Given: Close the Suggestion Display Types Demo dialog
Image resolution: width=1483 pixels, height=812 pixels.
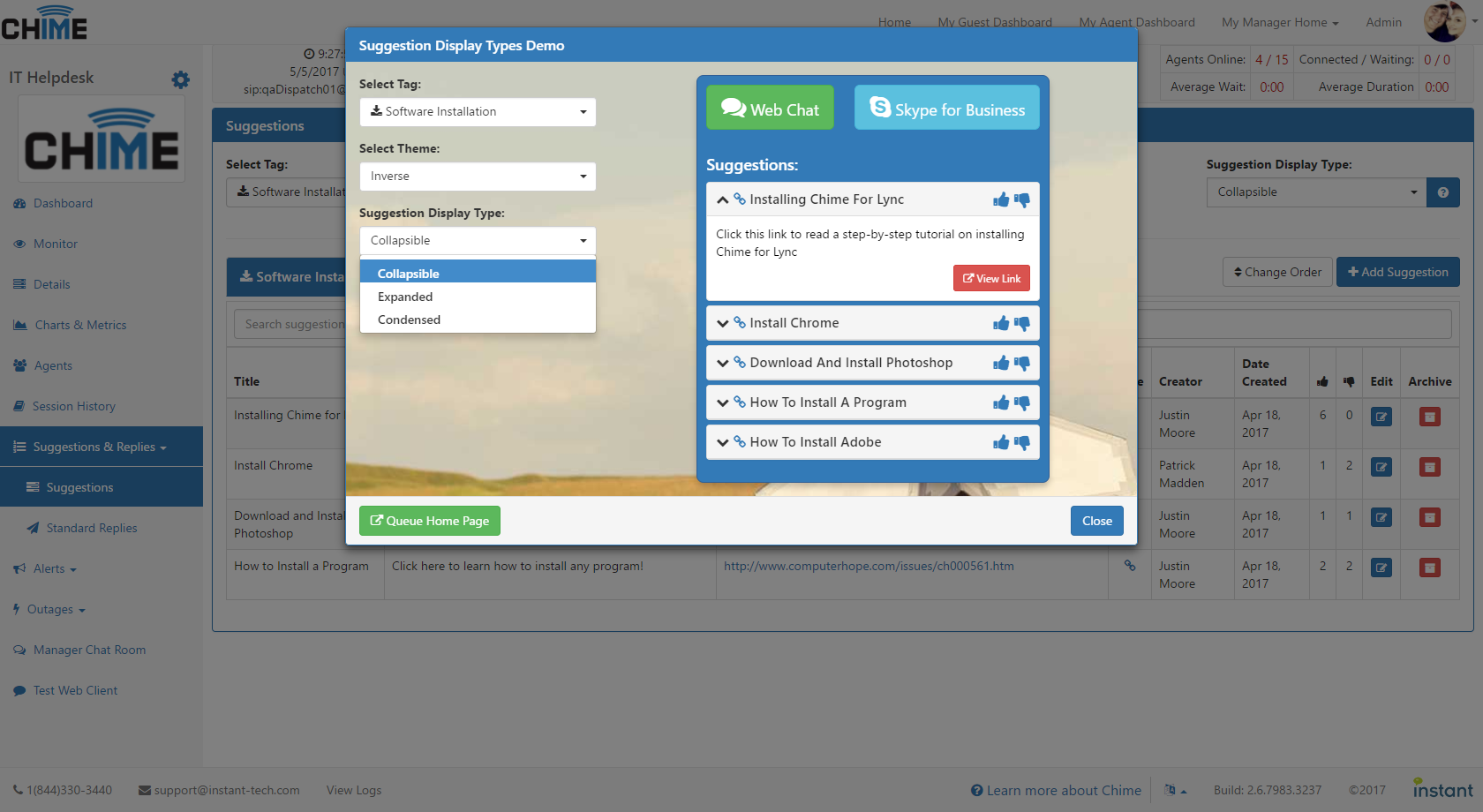Looking at the screenshot, I should (x=1097, y=521).
